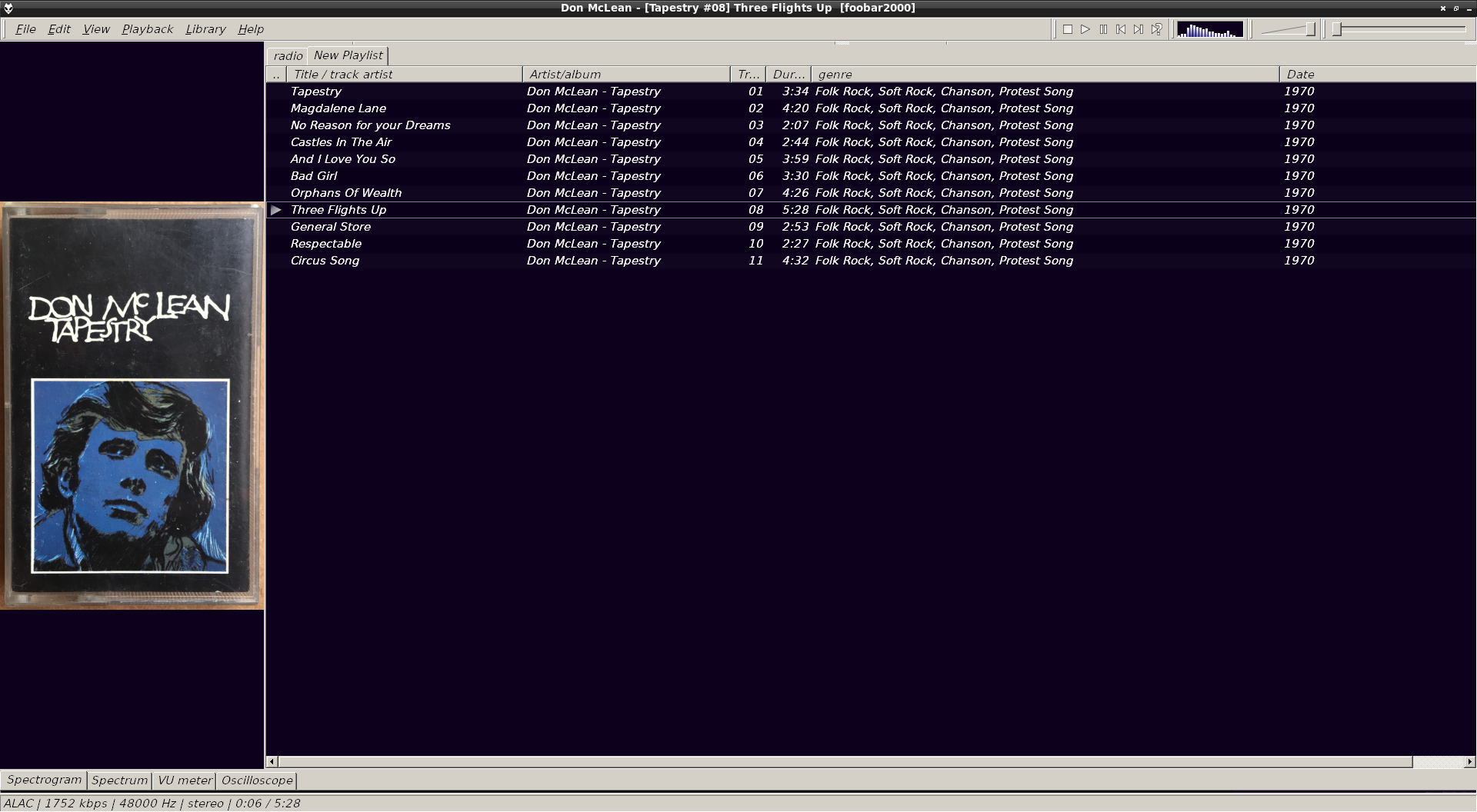Click the spectrum visualizer in toolbar
Screen dimensions: 1477x812
click(x=1210, y=29)
